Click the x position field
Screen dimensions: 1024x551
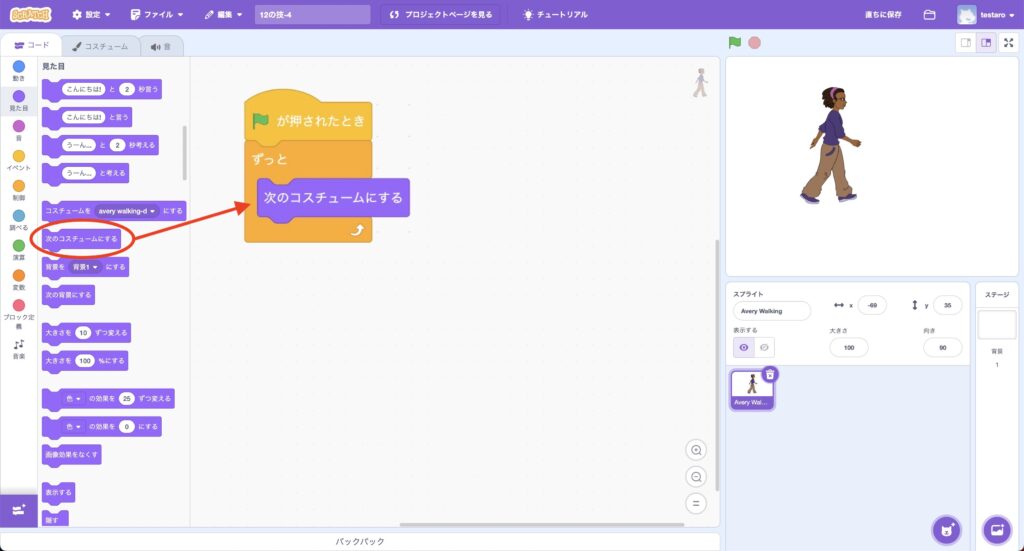point(872,305)
